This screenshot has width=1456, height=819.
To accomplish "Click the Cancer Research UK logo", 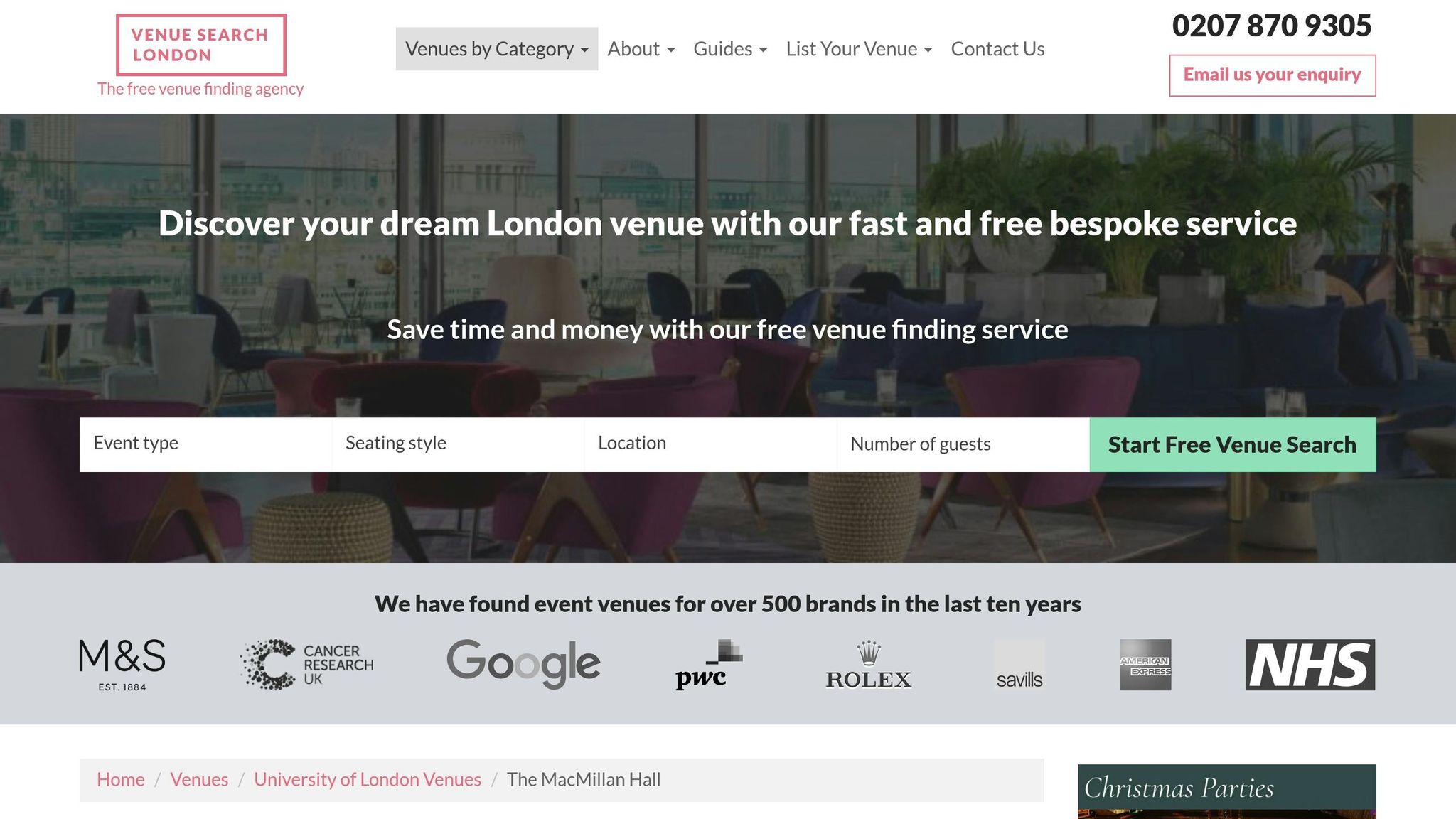I will 306,665.
